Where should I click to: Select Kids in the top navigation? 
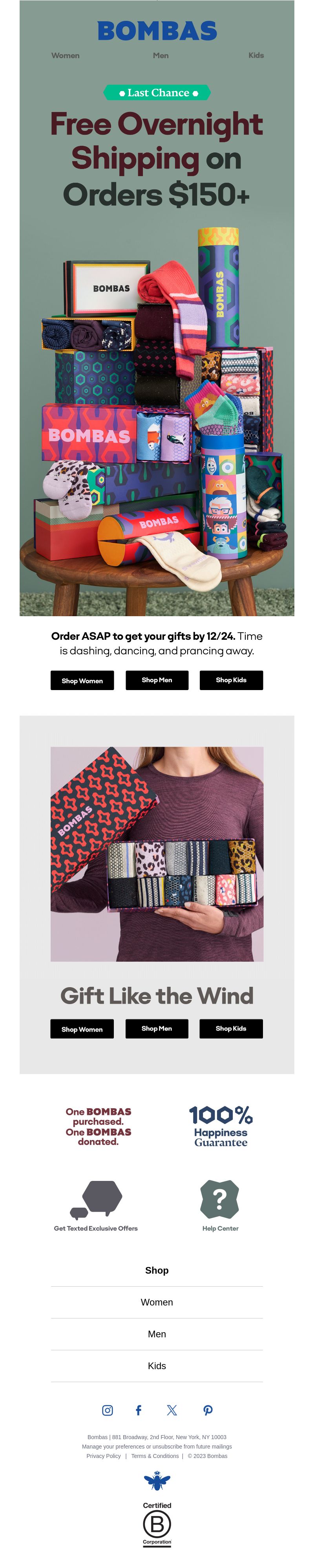[x=256, y=55]
